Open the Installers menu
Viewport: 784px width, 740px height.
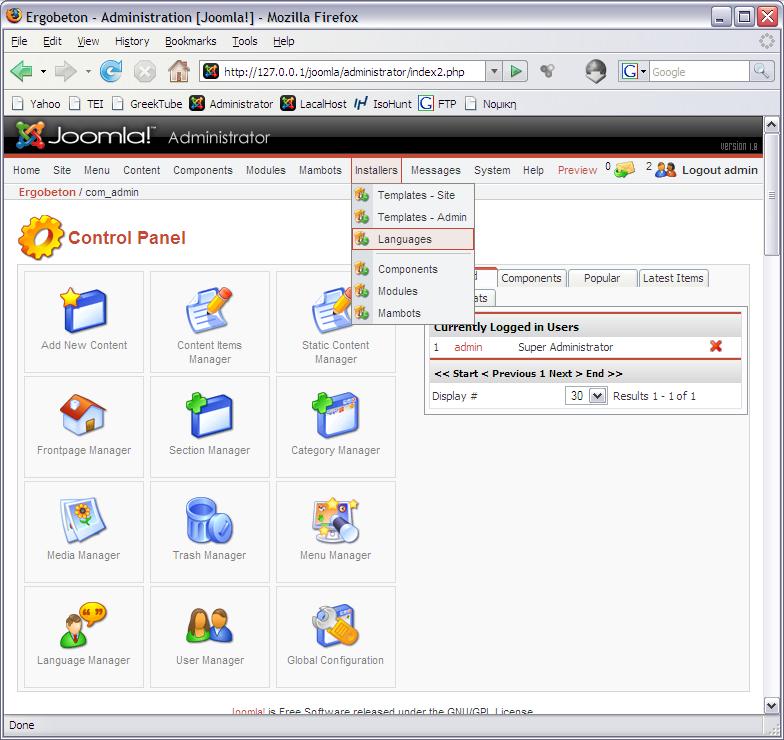click(376, 170)
